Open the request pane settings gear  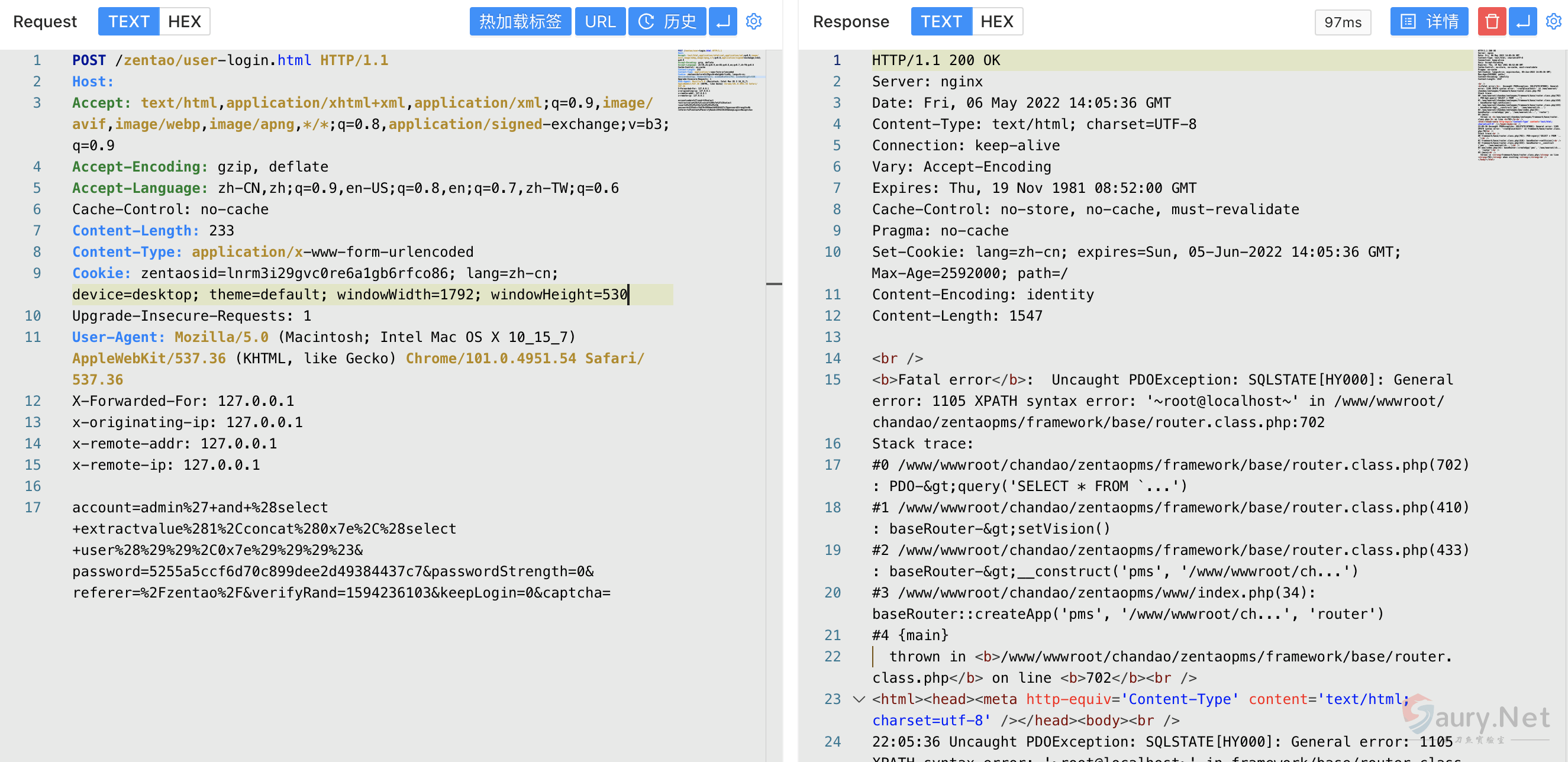pyautogui.click(x=754, y=22)
